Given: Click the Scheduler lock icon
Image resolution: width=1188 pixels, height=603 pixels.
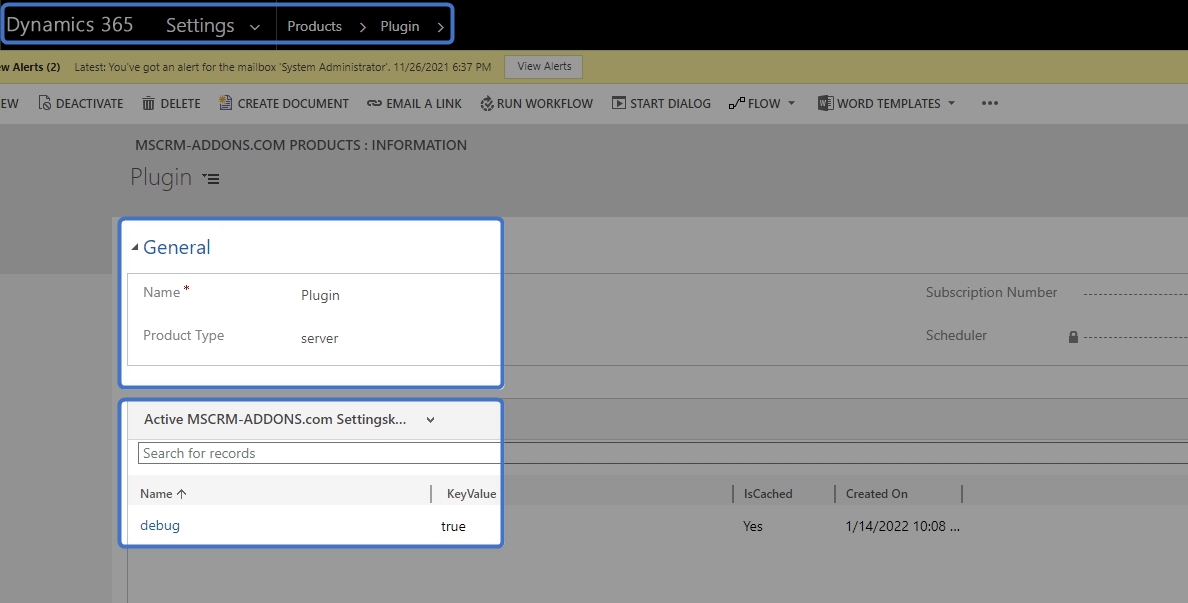Looking at the screenshot, I should 1073,337.
